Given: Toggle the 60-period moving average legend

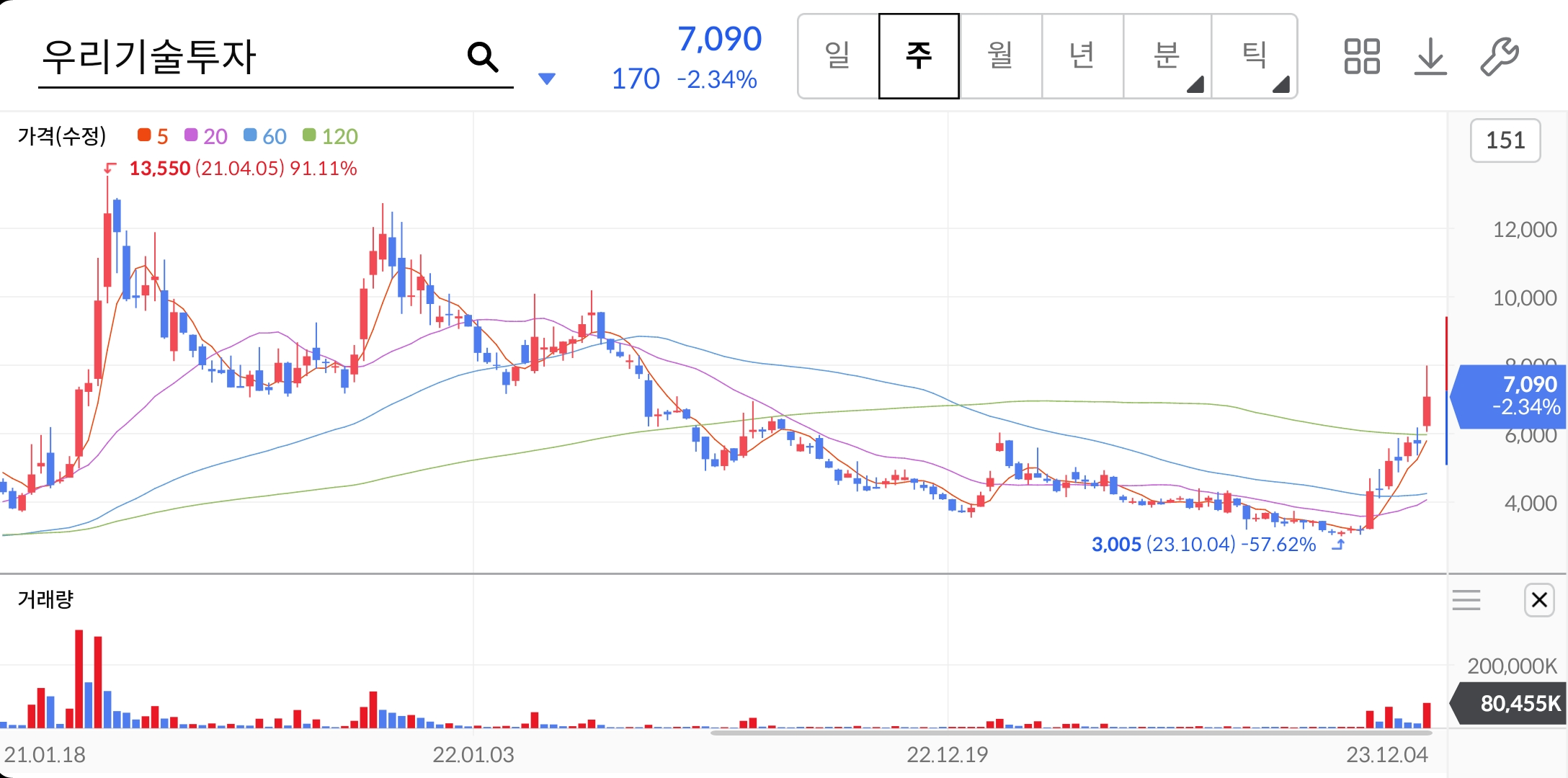Looking at the screenshot, I should click(x=265, y=136).
